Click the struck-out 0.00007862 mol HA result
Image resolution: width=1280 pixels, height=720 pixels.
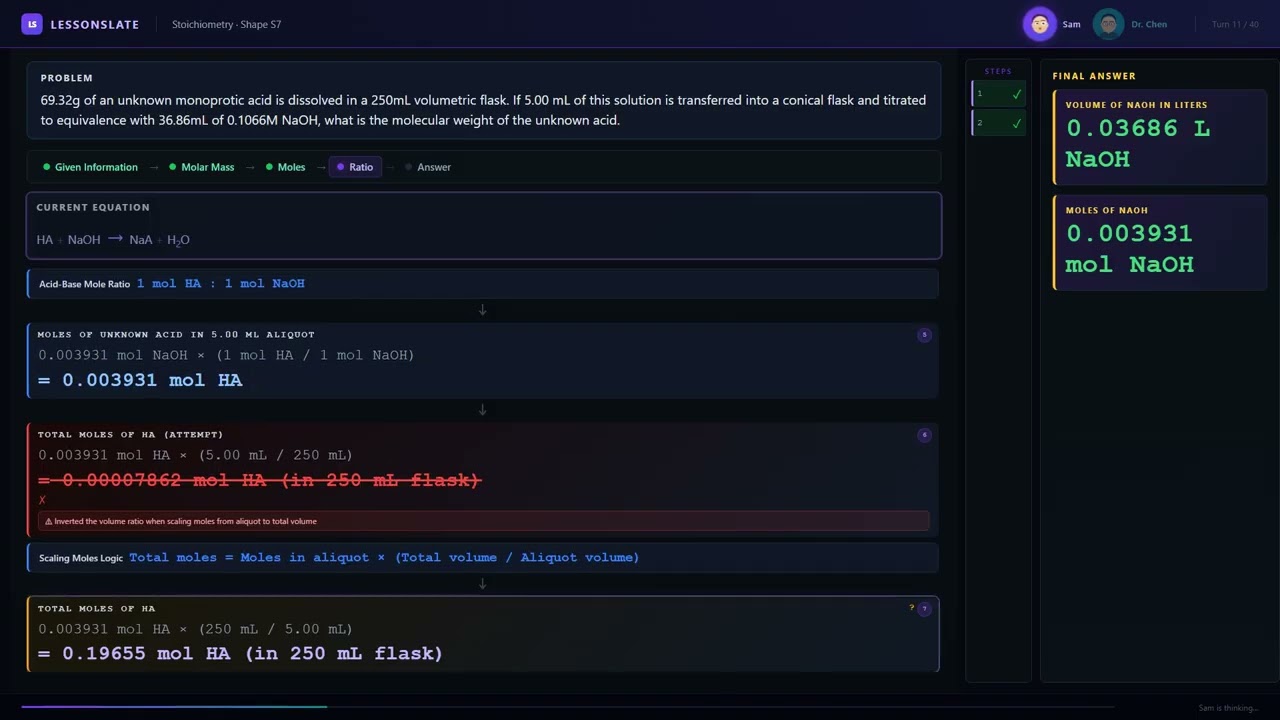259,480
